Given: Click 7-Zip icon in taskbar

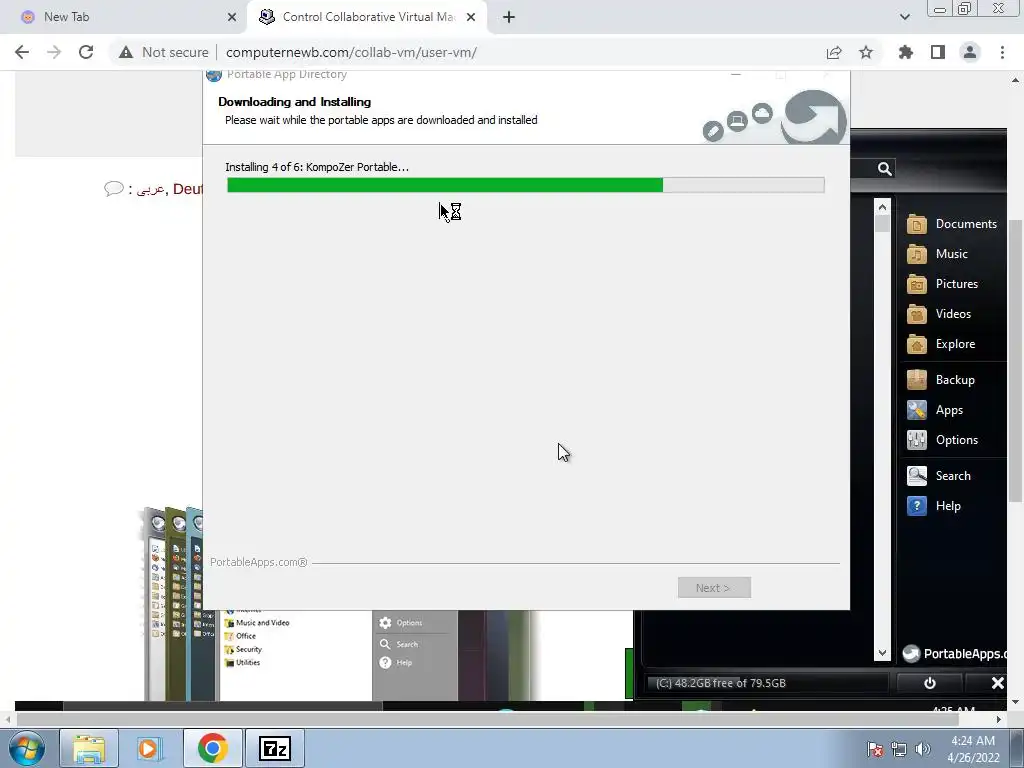Looking at the screenshot, I should (x=274, y=748).
